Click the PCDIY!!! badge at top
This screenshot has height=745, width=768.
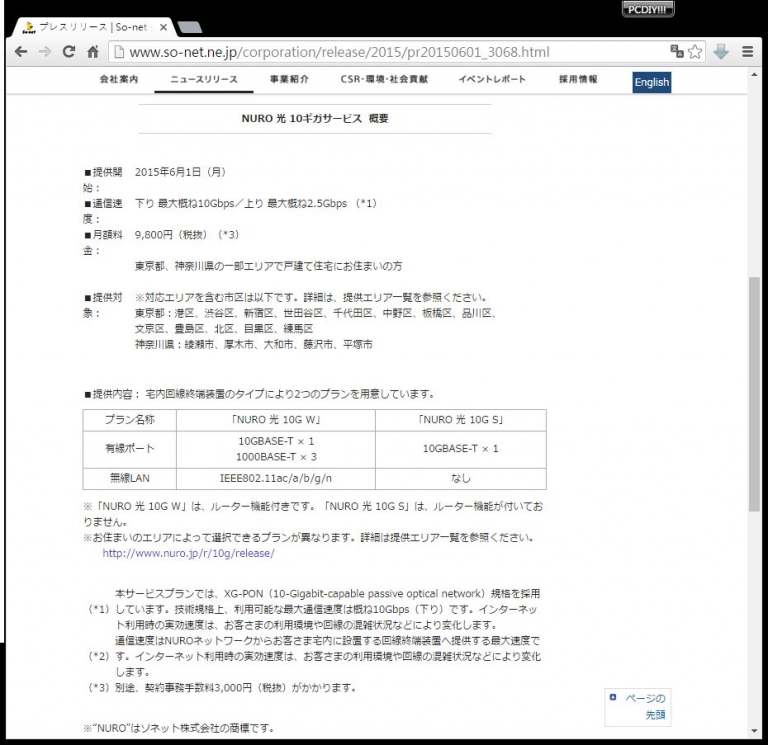[x=648, y=9]
